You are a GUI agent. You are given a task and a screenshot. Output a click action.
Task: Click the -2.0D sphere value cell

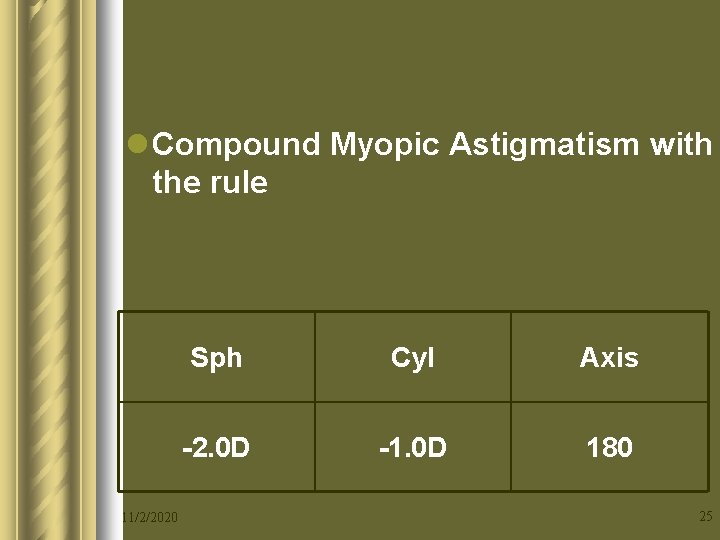click(217, 447)
